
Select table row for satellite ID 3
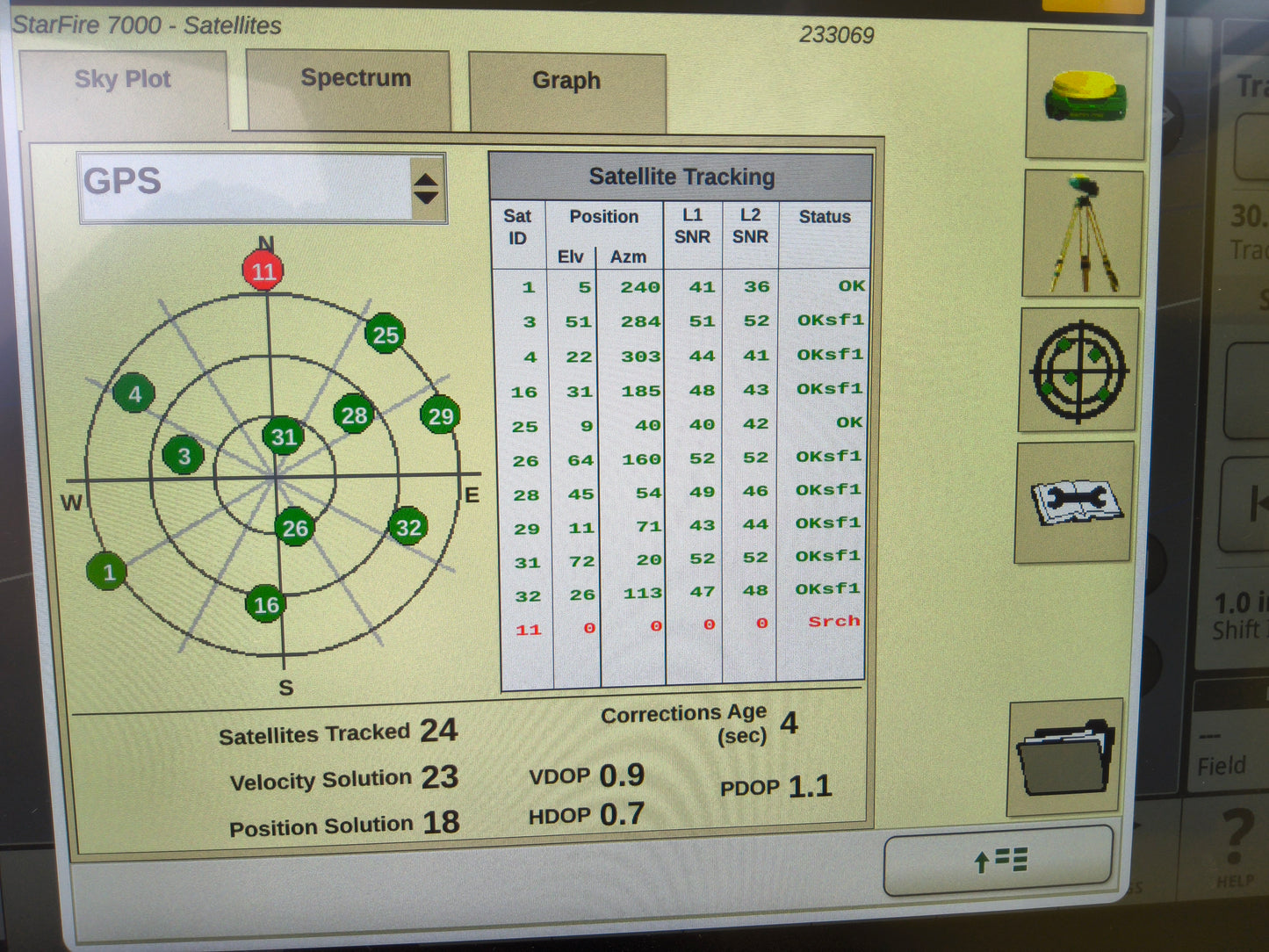[682, 321]
